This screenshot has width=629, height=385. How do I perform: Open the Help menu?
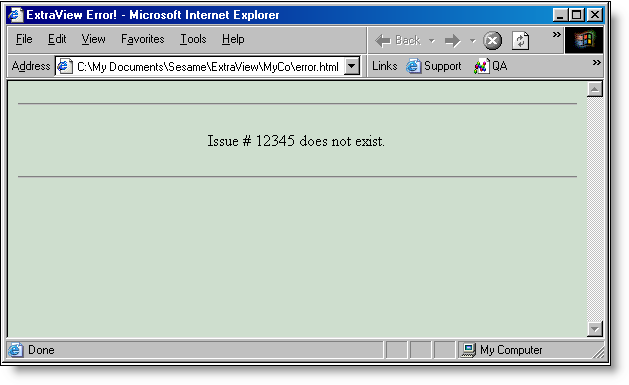point(233,39)
